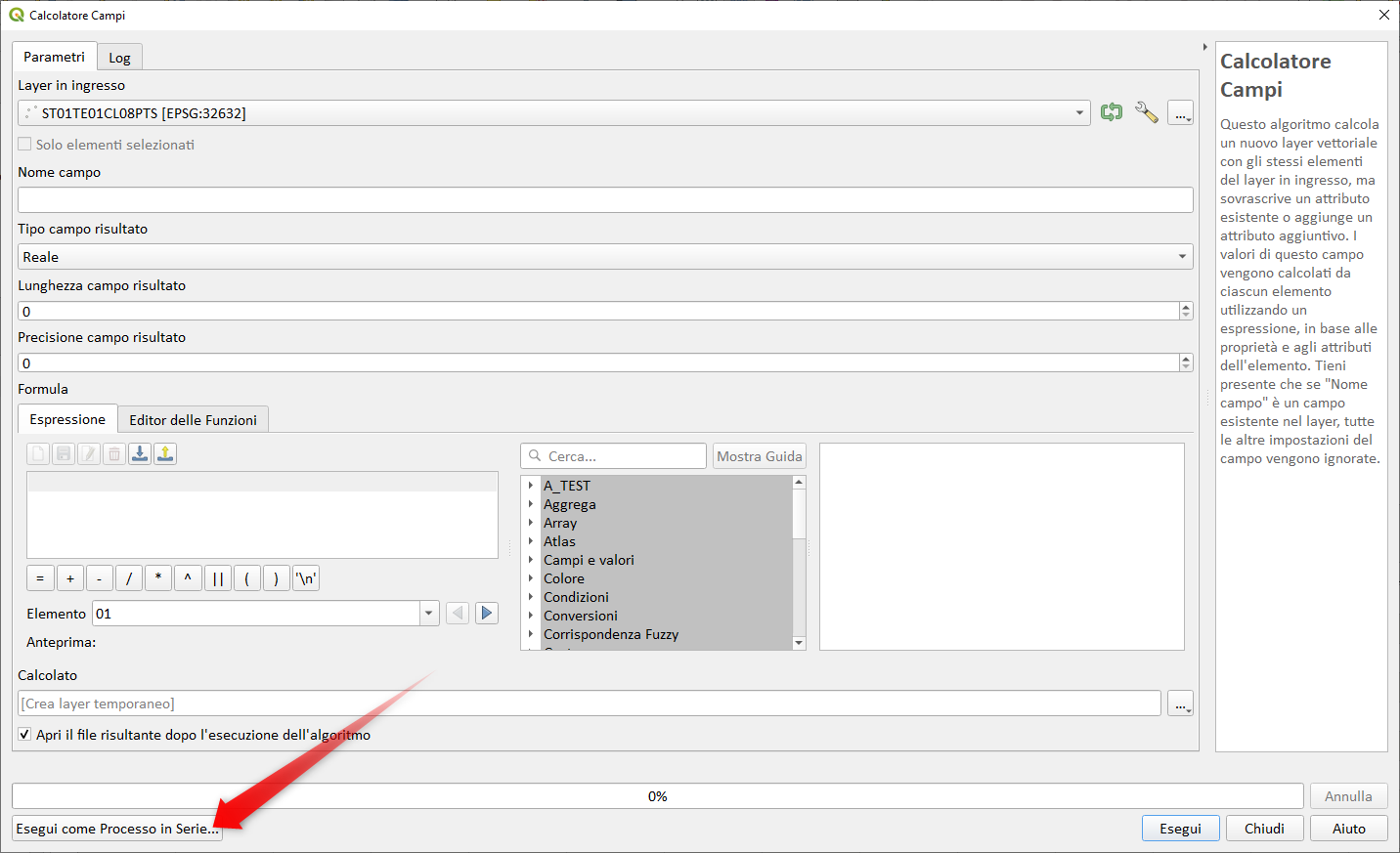Image resolution: width=1400 pixels, height=853 pixels.
Task: Expand the Campi e valori group
Action: coord(531,560)
